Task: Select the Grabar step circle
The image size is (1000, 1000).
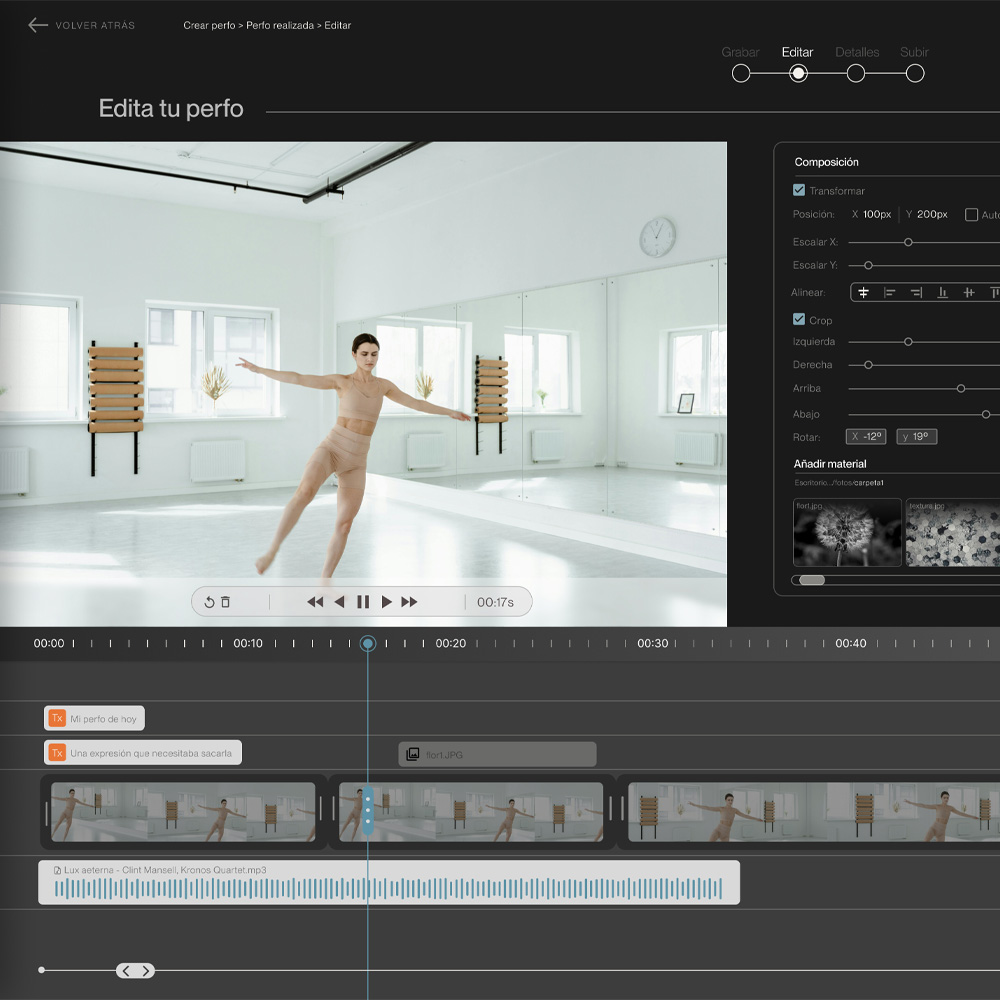Action: (x=741, y=73)
